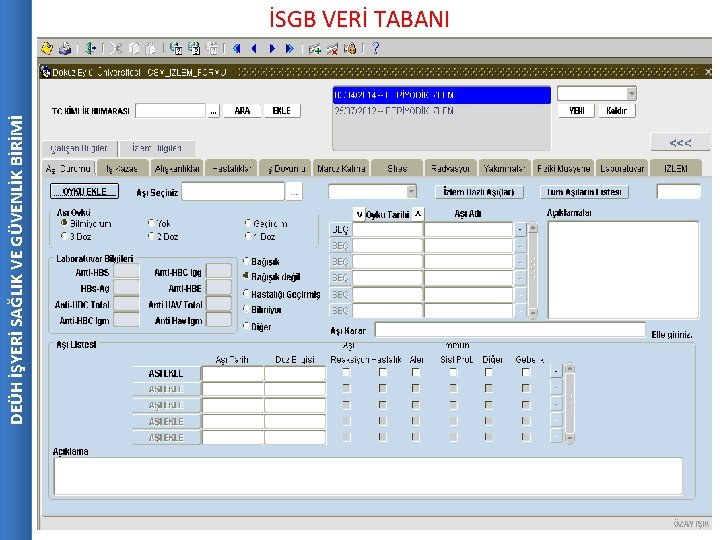
Task: Click the Açıklamalar text box on the right
Action: [623, 270]
